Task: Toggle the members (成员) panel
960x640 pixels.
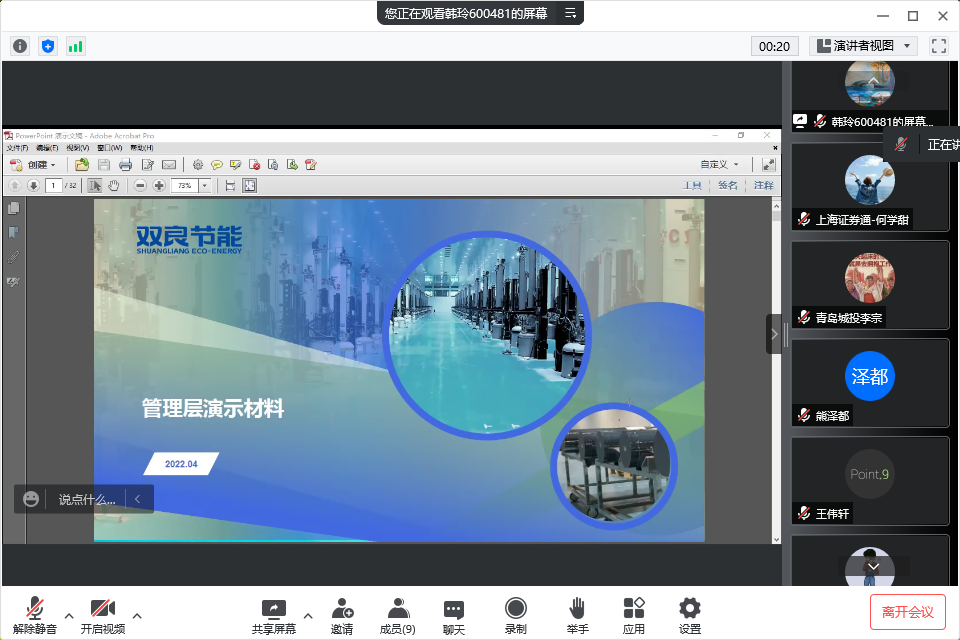Action: [397, 615]
